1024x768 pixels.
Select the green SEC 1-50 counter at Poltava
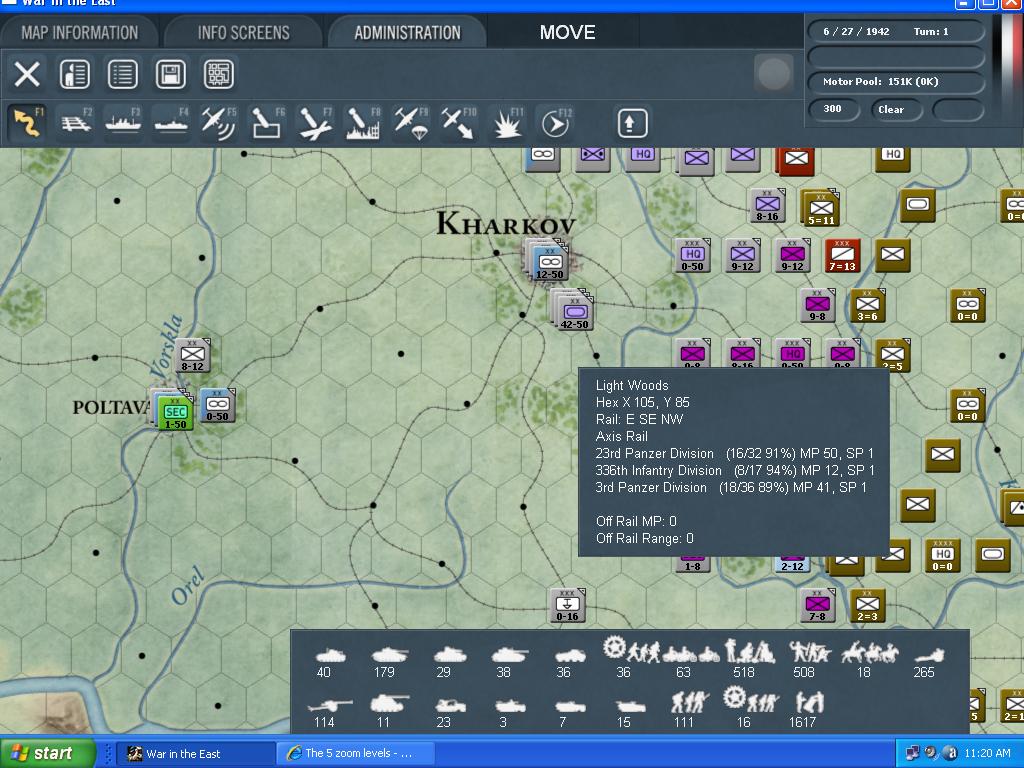175,411
